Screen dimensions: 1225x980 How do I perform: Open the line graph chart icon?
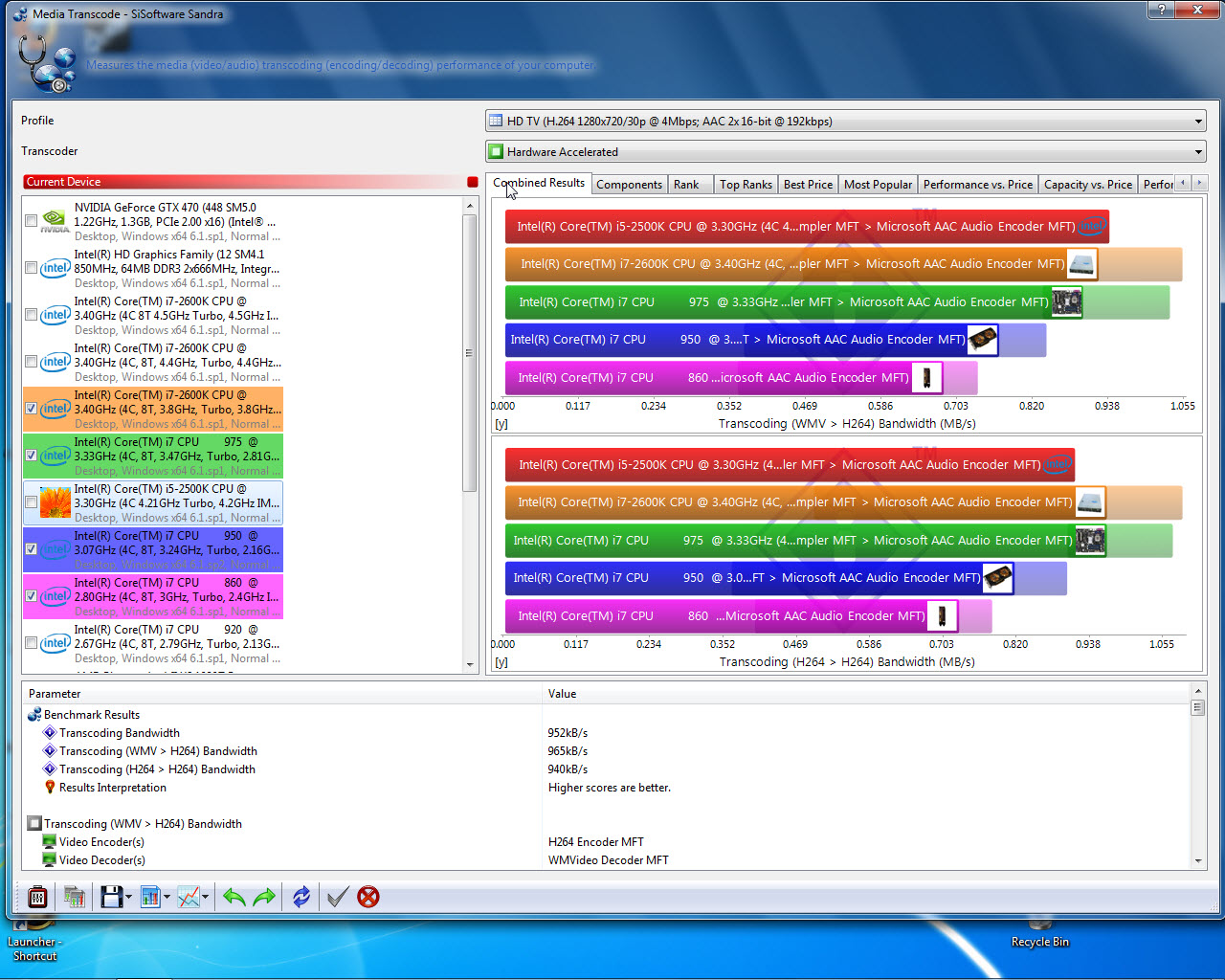189,897
